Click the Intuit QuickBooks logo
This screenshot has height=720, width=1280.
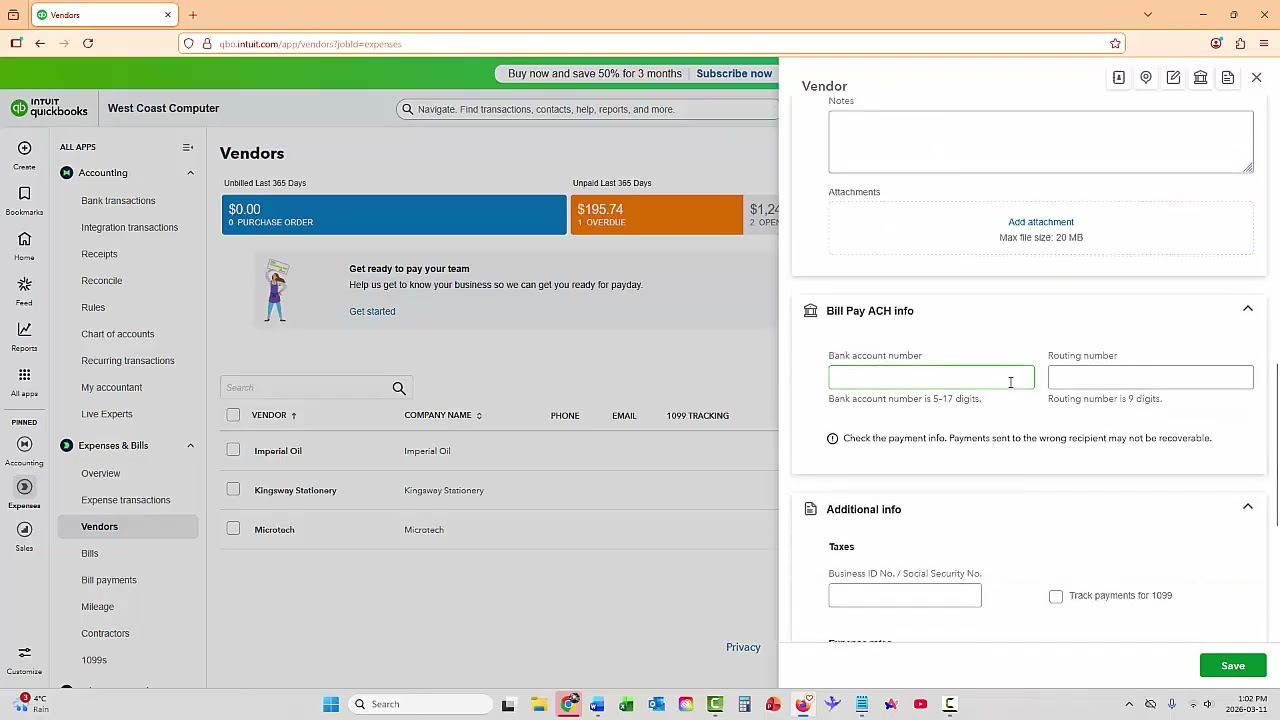point(49,108)
